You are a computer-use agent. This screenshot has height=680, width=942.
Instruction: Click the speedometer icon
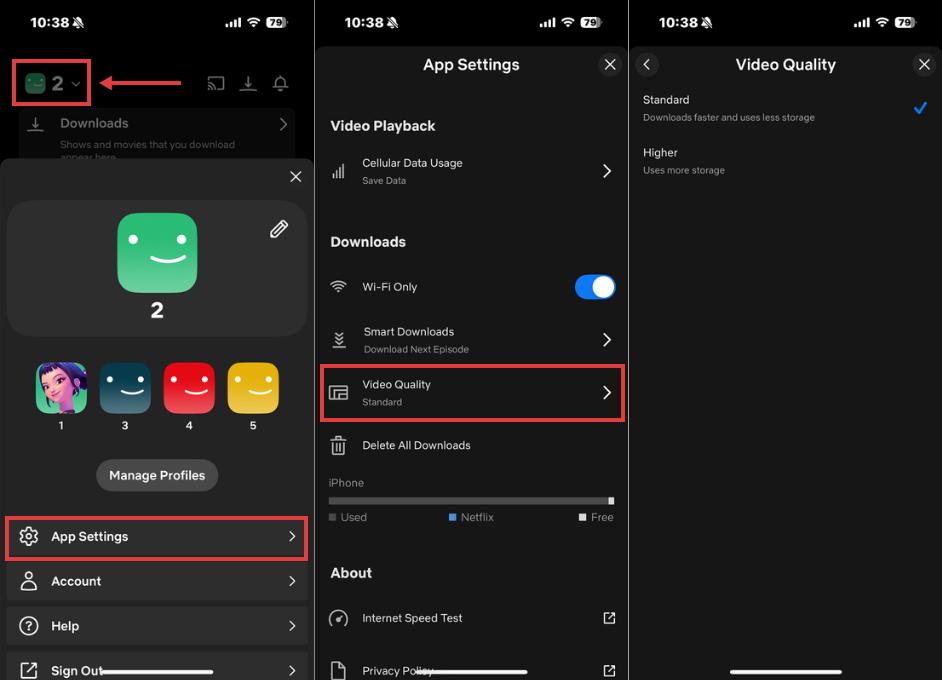(x=338, y=618)
